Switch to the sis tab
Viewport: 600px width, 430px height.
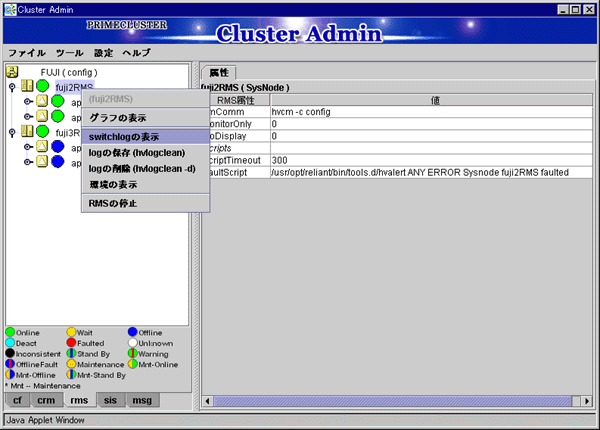click(110, 400)
